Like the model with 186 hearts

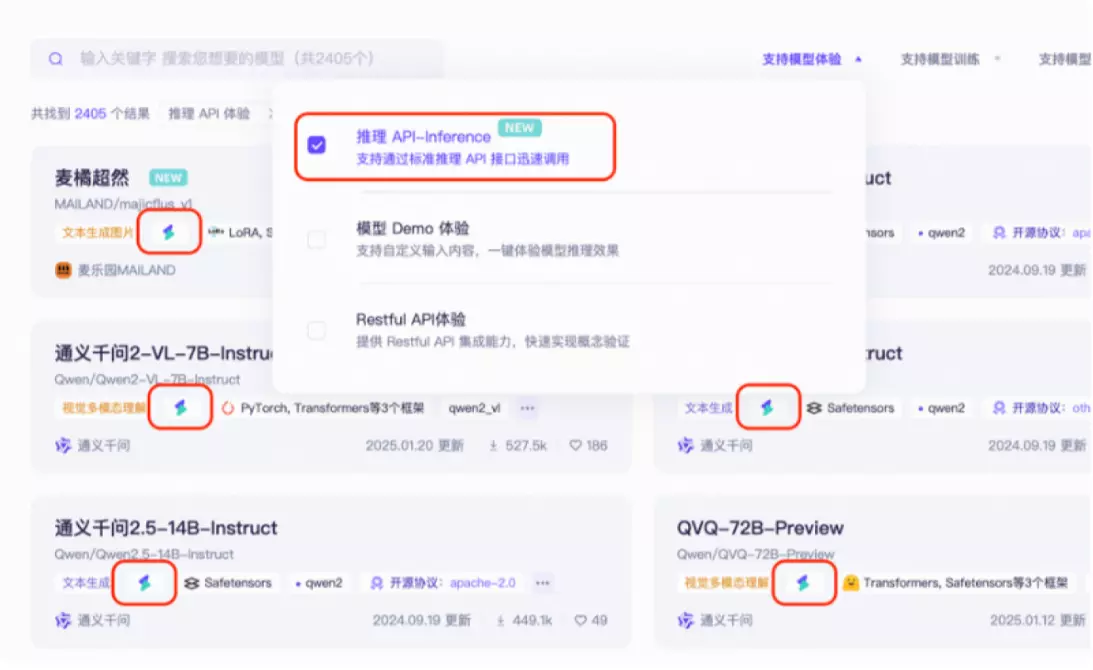point(575,445)
